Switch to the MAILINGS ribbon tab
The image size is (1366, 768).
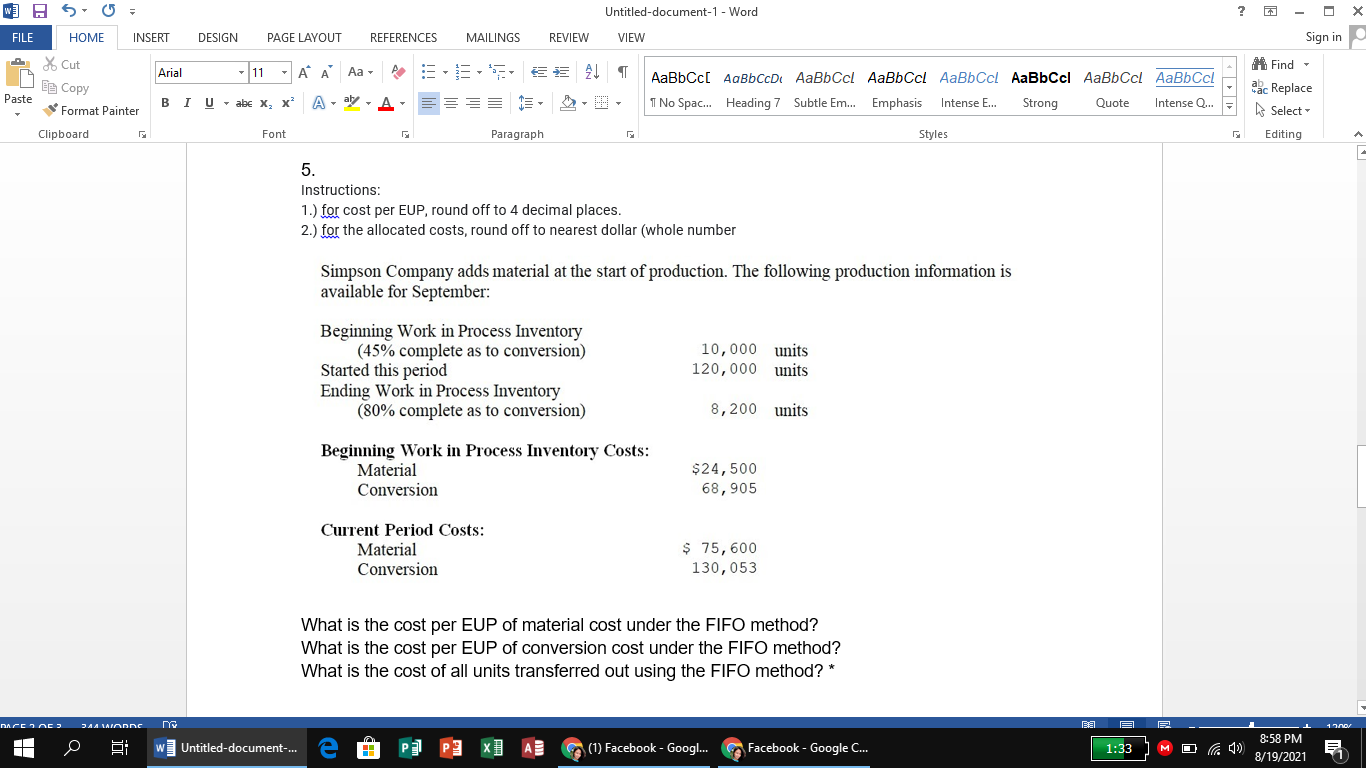point(492,37)
